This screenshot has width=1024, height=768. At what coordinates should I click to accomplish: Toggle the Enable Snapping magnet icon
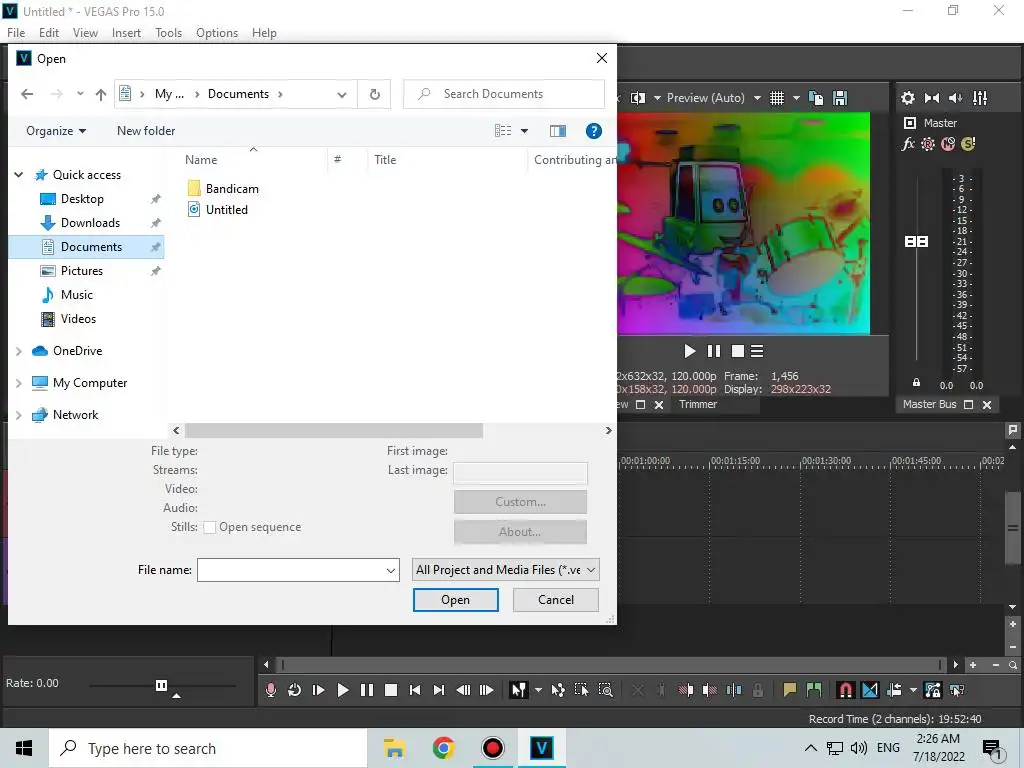[x=846, y=690]
